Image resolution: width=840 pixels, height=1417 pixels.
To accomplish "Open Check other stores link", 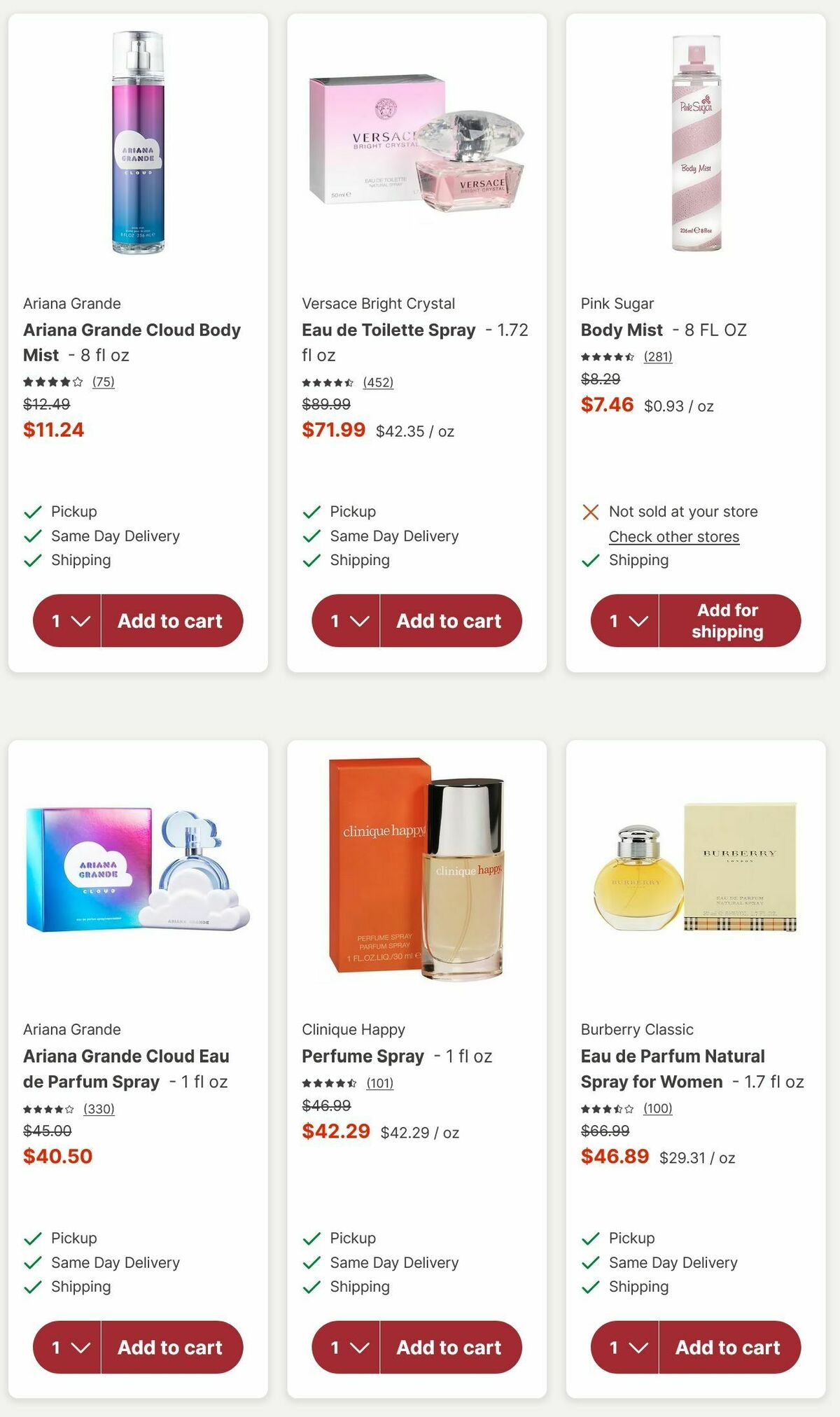I will pyautogui.click(x=673, y=536).
